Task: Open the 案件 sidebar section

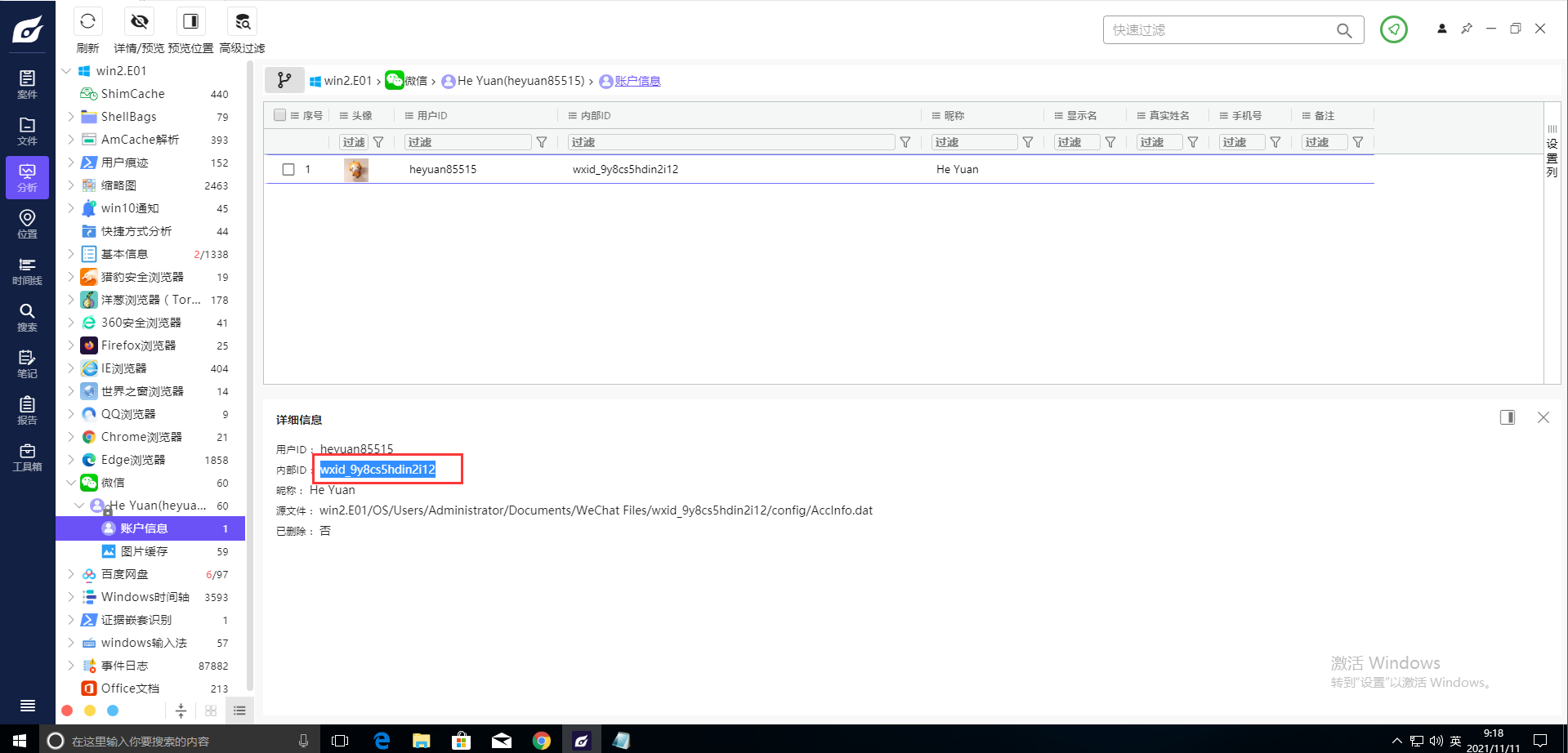Action: (27, 84)
